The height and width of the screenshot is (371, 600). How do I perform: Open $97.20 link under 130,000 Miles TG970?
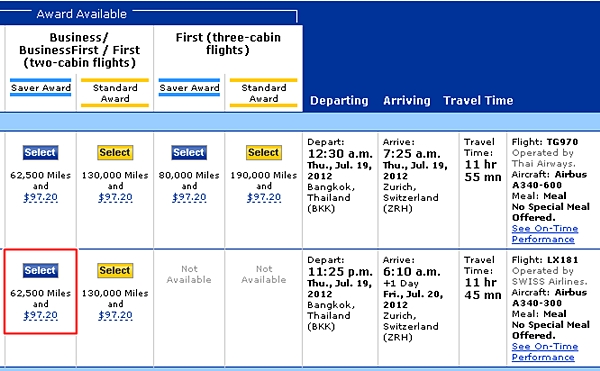115,197
